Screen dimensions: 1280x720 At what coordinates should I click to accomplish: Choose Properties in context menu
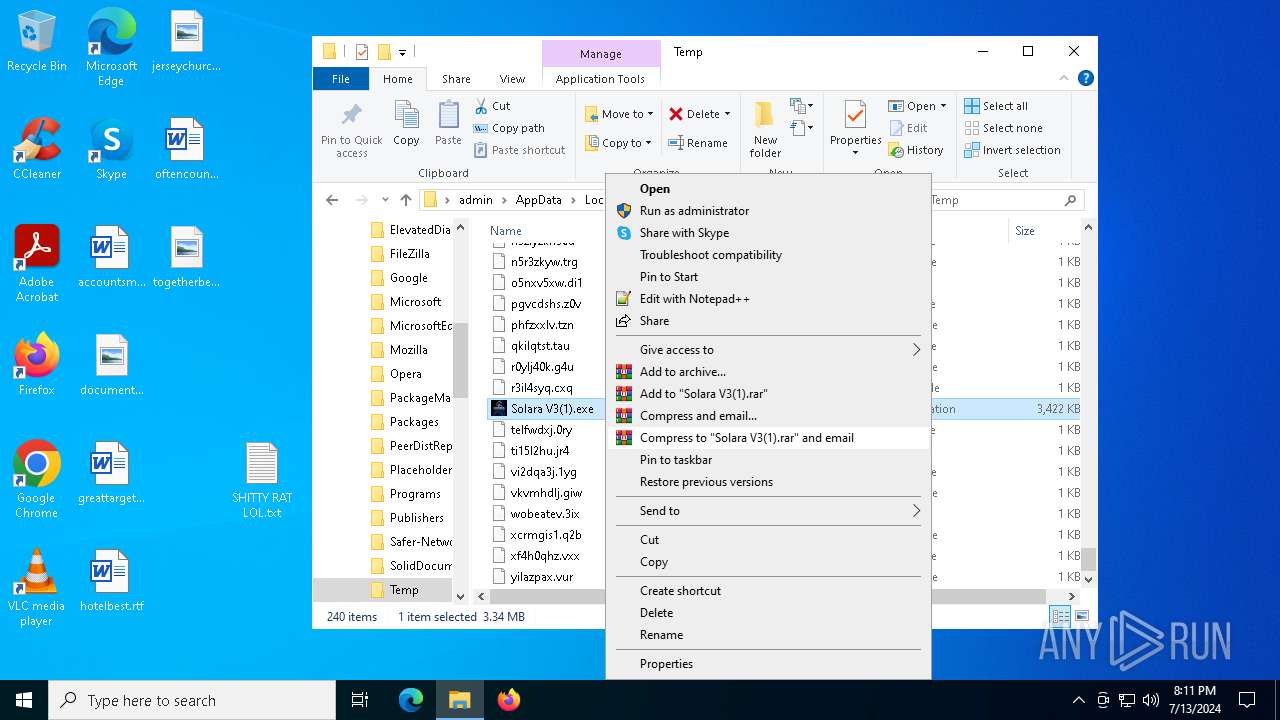[x=769, y=664]
